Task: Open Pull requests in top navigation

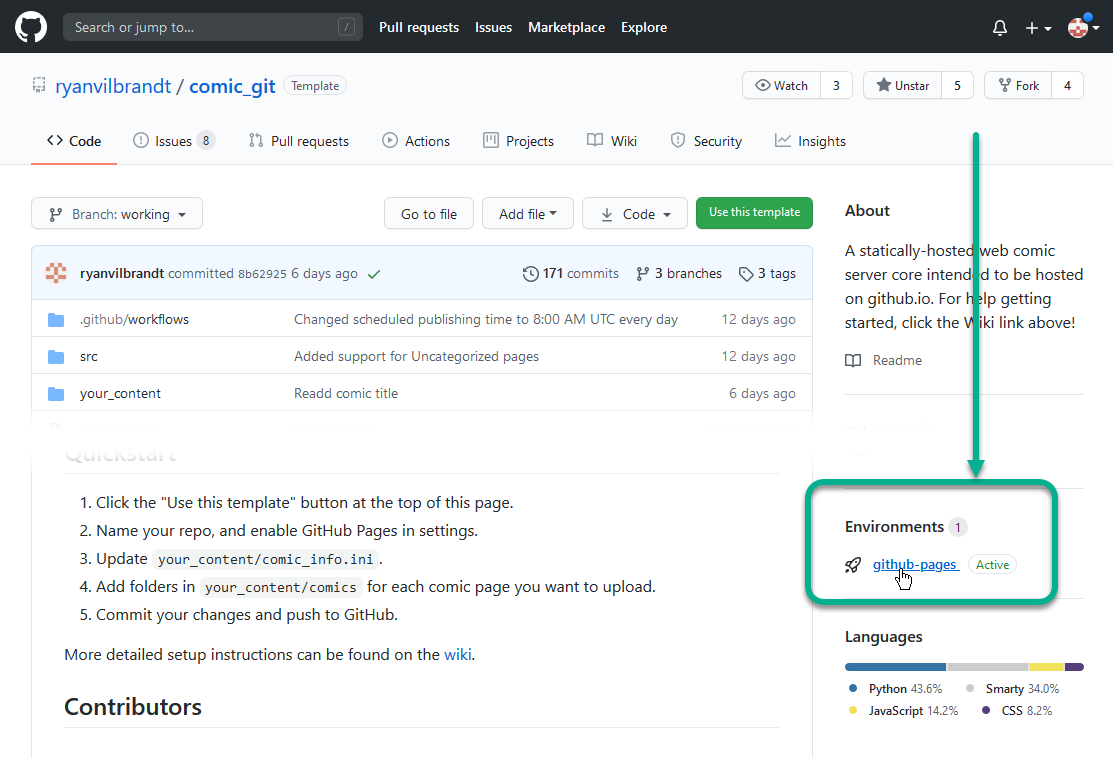Action: coord(419,27)
